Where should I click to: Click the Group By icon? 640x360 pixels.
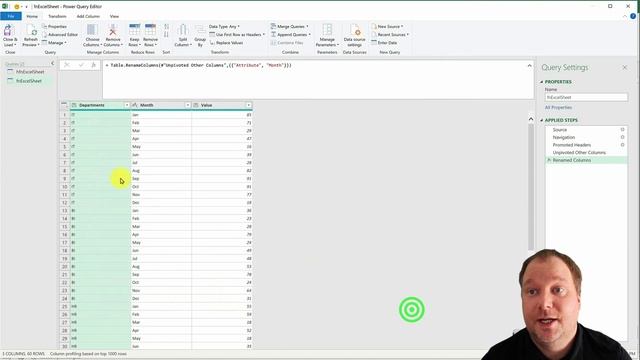point(200,30)
